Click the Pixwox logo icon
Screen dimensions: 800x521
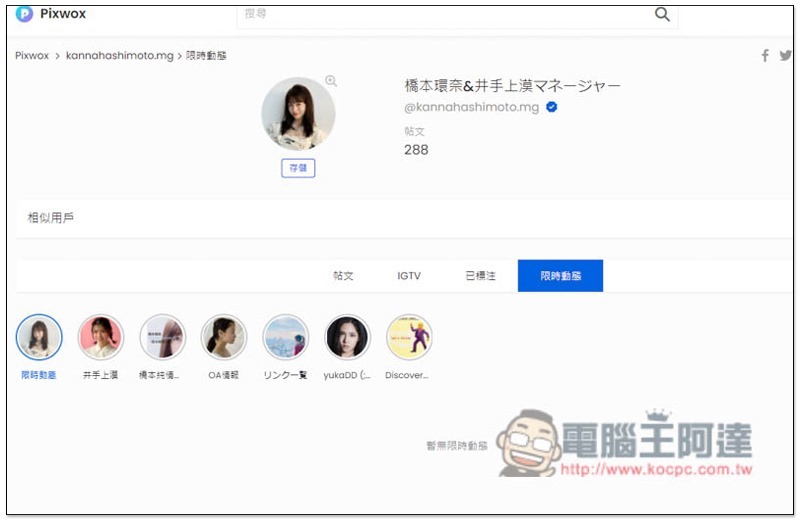point(24,14)
